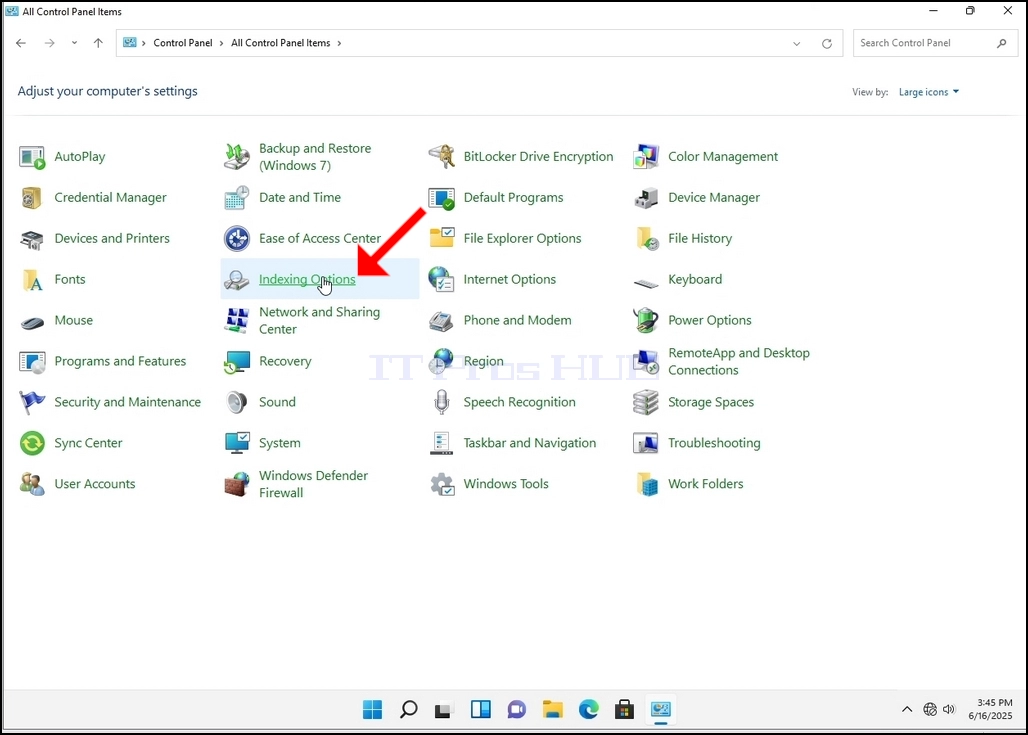Open Phone and Modem icon

(x=441, y=321)
